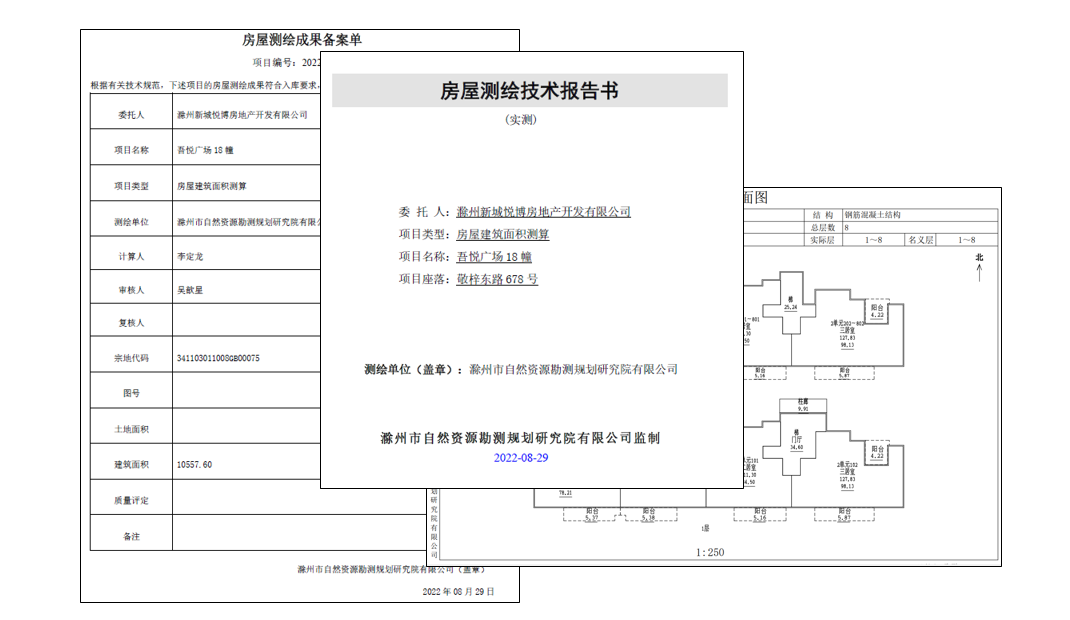Select the reviewer name in the 审核人 row
The width and height of the screenshot is (1070, 620).
190,290
